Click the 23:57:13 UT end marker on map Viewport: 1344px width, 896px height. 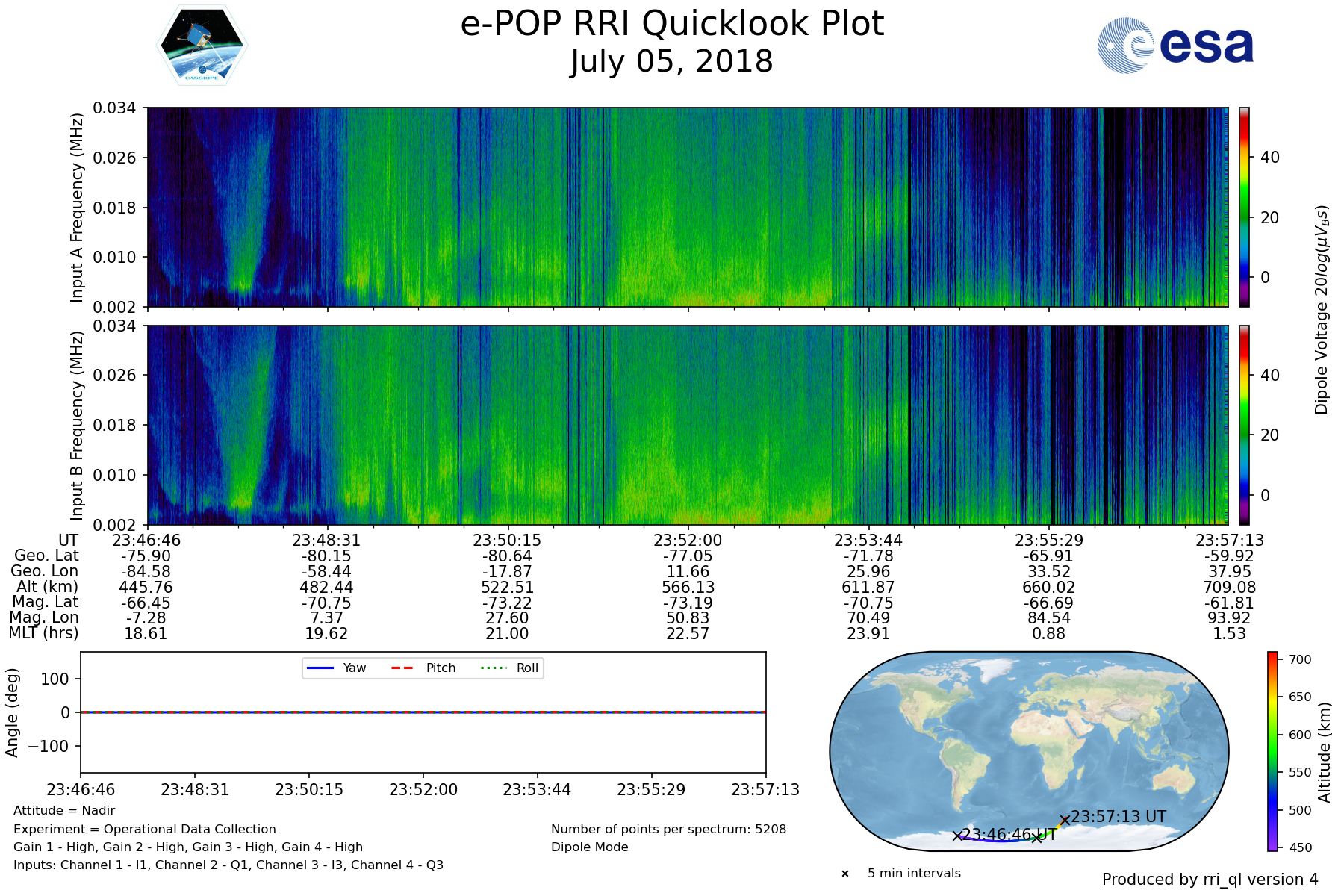1065,820
